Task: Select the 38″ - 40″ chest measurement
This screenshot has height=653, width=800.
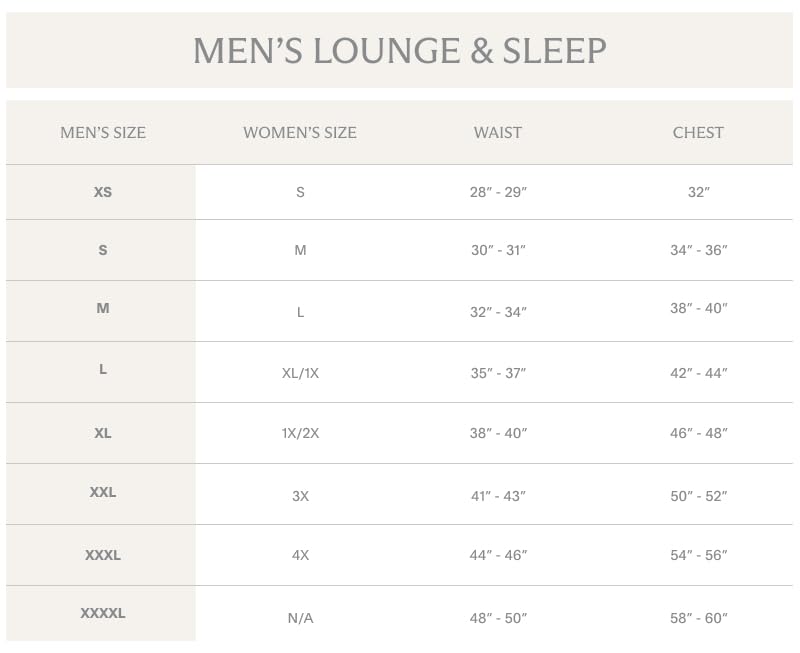Action: (698, 309)
